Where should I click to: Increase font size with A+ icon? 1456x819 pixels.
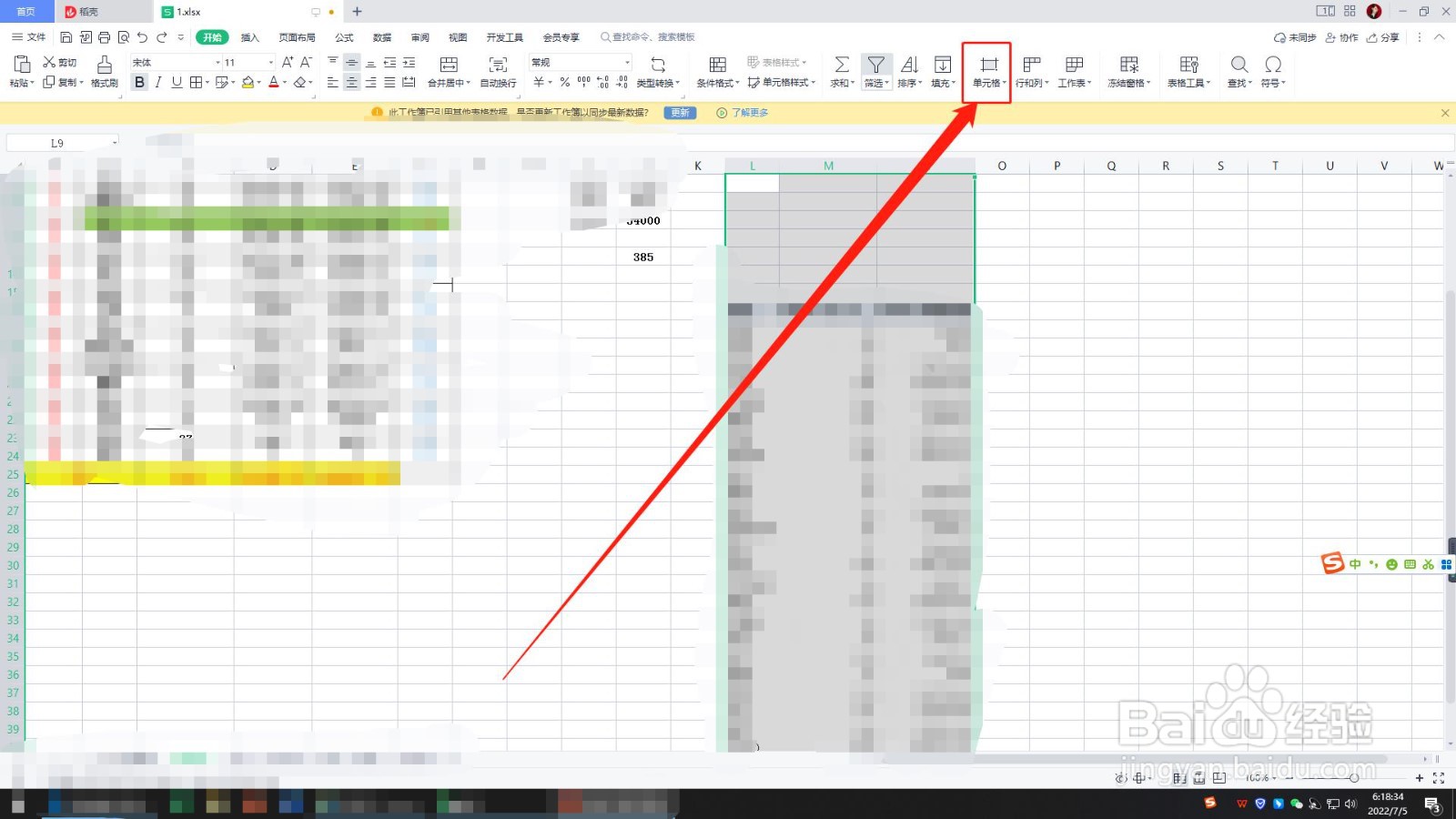[x=288, y=62]
